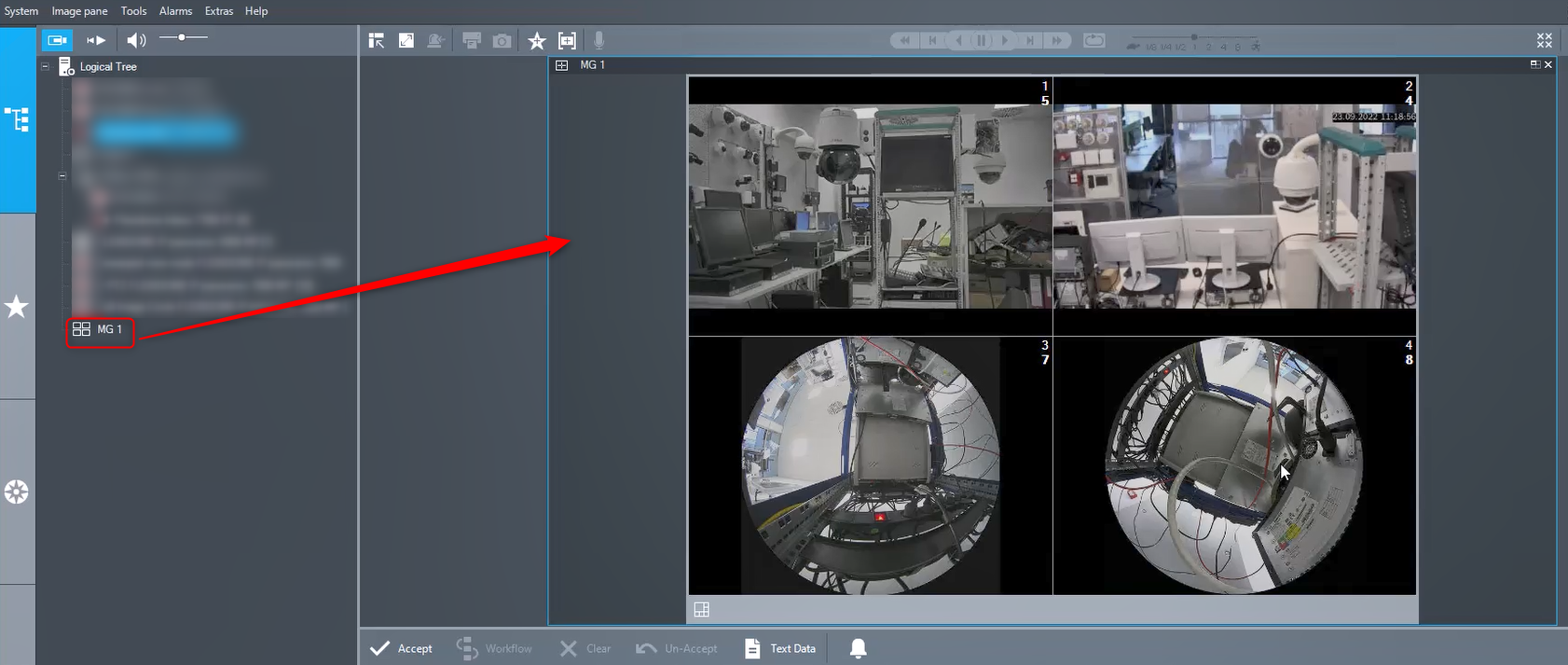Close all image panes icon
The height and width of the screenshot is (665, 1568).
[x=1544, y=41]
